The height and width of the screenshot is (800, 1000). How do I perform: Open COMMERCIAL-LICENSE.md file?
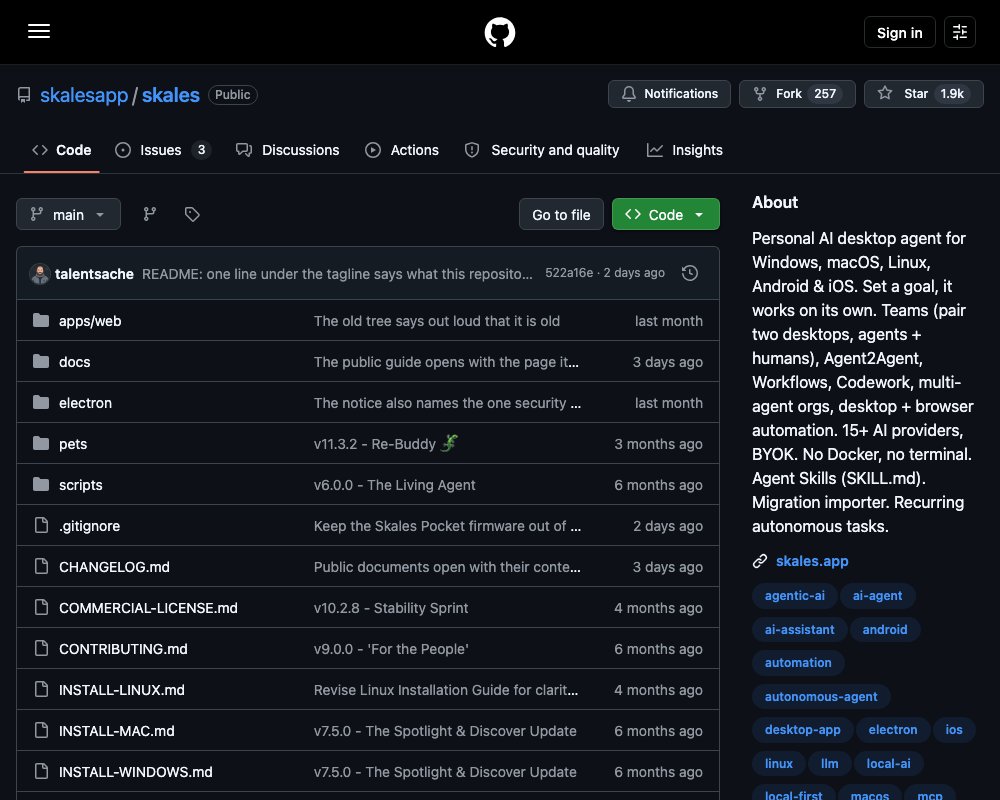point(148,607)
